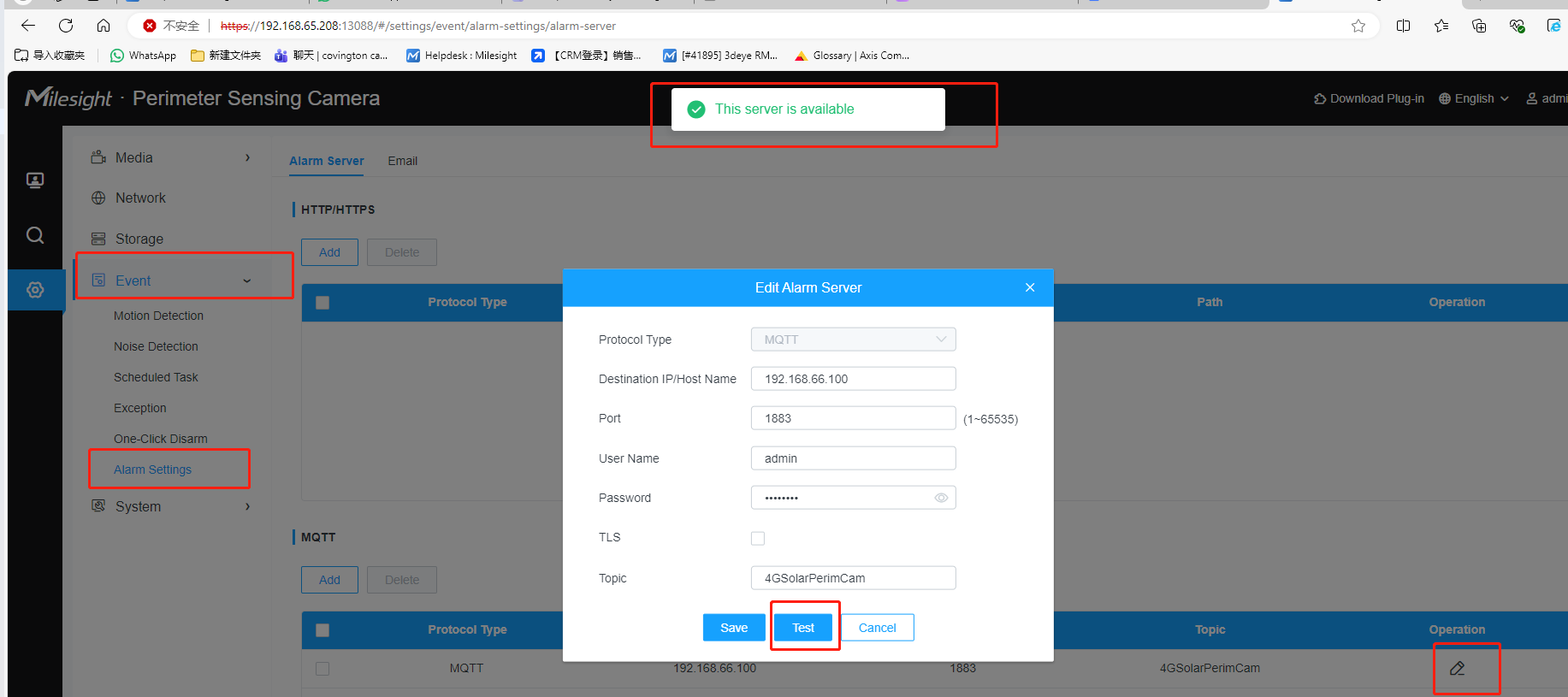
Task: Open the search playback sidebar icon
Action: [35, 235]
